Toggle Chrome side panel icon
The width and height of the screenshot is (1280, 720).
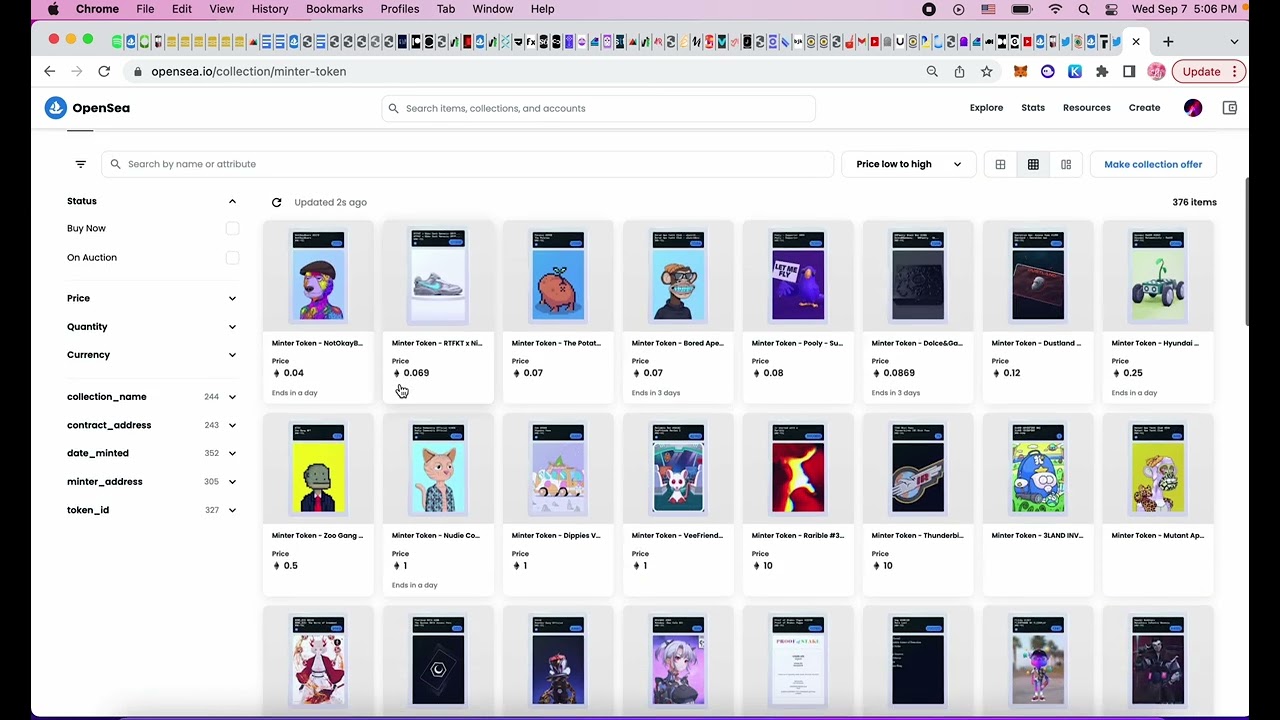coord(1129,71)
